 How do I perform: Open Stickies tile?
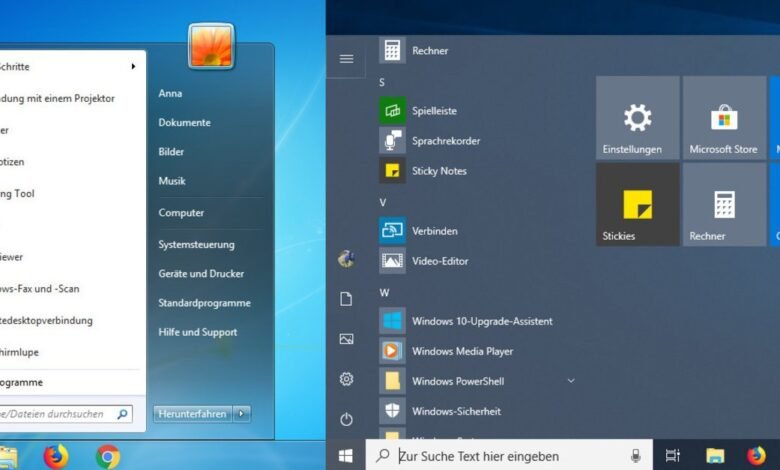(638, 204)
